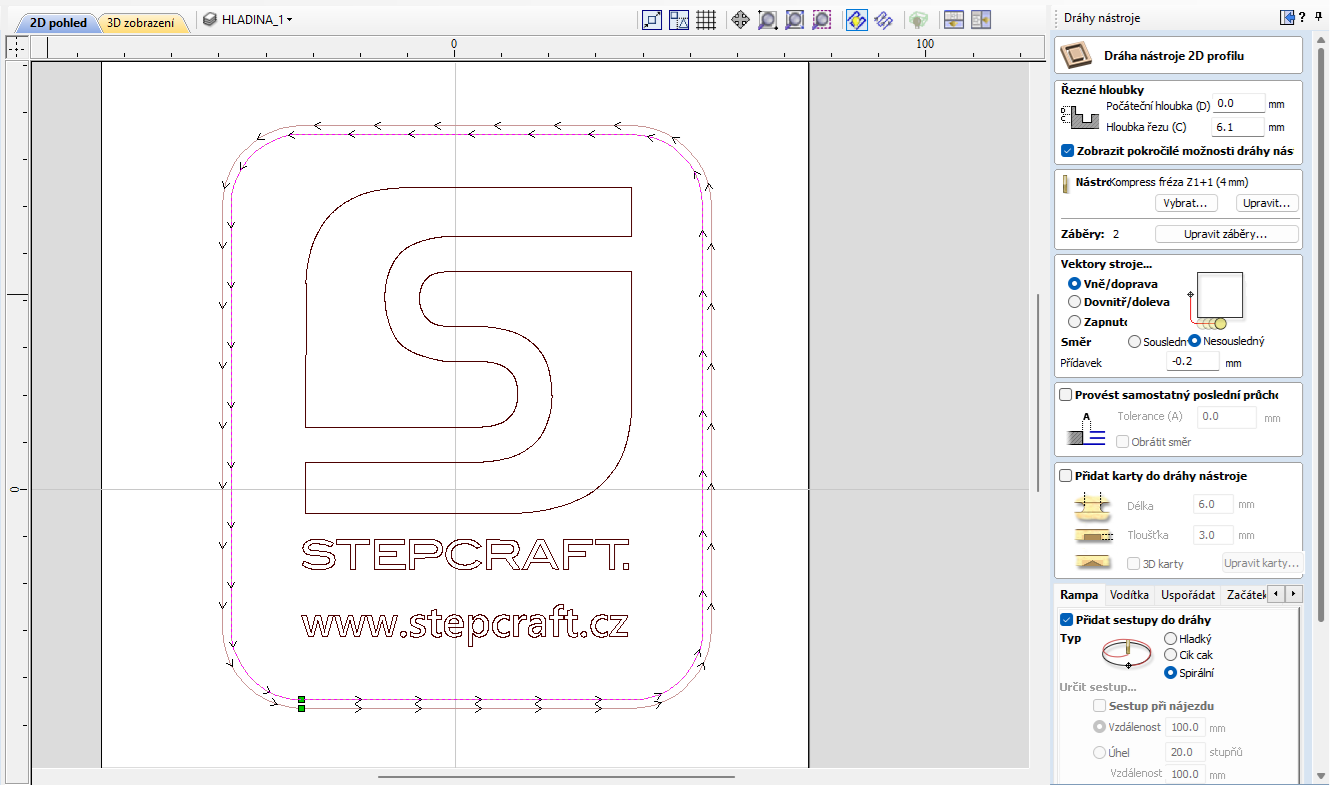Click Vybrat... tool button

click(x=1185, y=203)
